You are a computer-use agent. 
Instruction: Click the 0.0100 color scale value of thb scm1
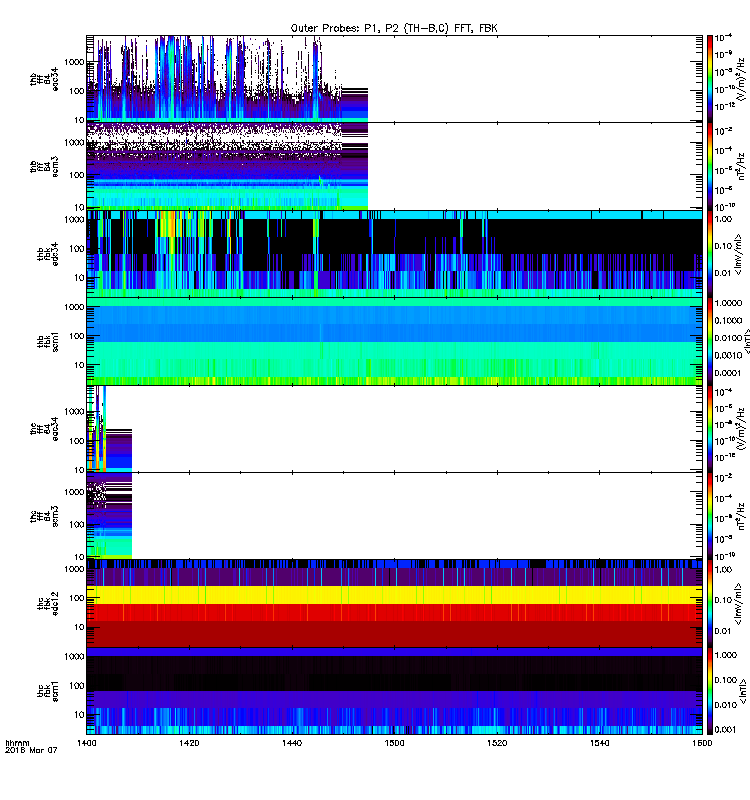(x=728, y=338)
